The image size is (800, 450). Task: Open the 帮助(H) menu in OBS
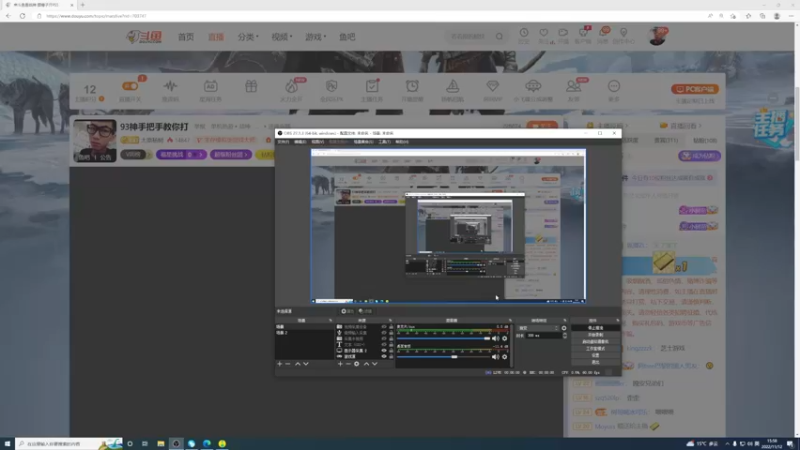pyautogui.click(x=402, y=142)
